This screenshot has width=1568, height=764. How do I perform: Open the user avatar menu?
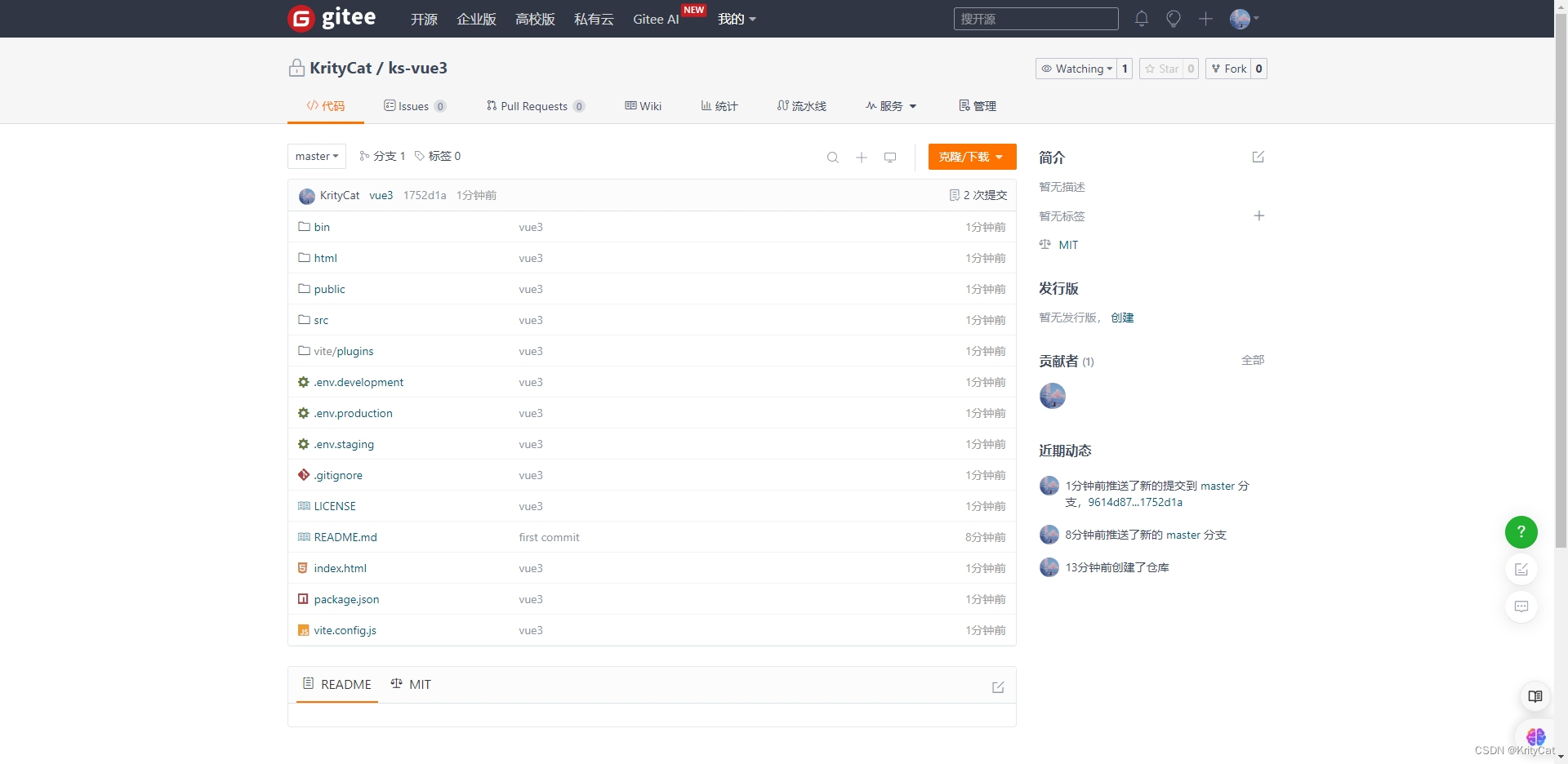coord(1244,19)
